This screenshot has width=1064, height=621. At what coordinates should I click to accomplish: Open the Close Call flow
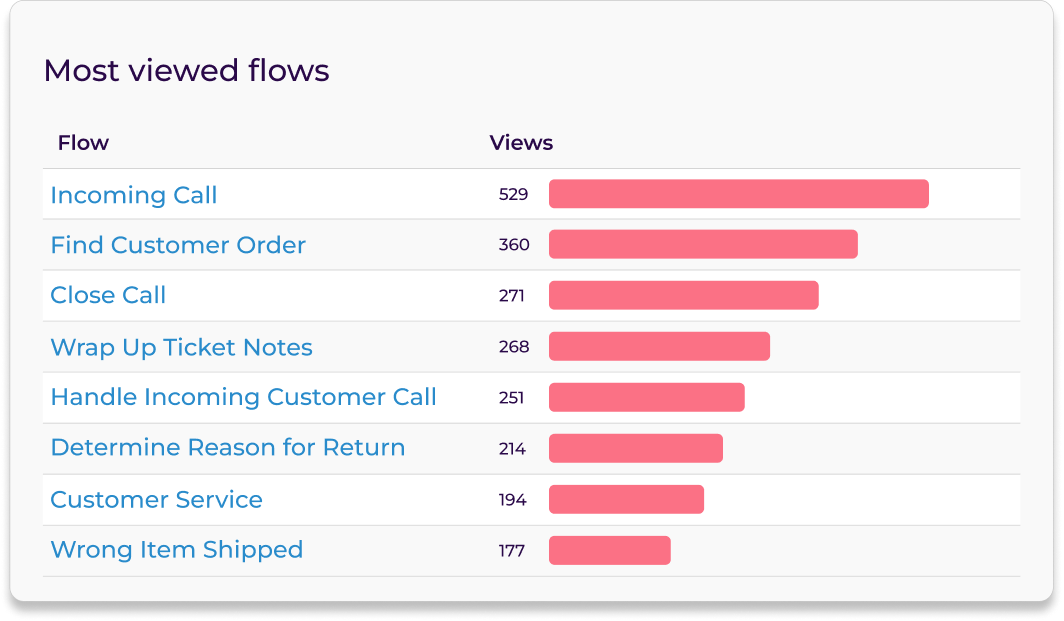pos(108,295)
